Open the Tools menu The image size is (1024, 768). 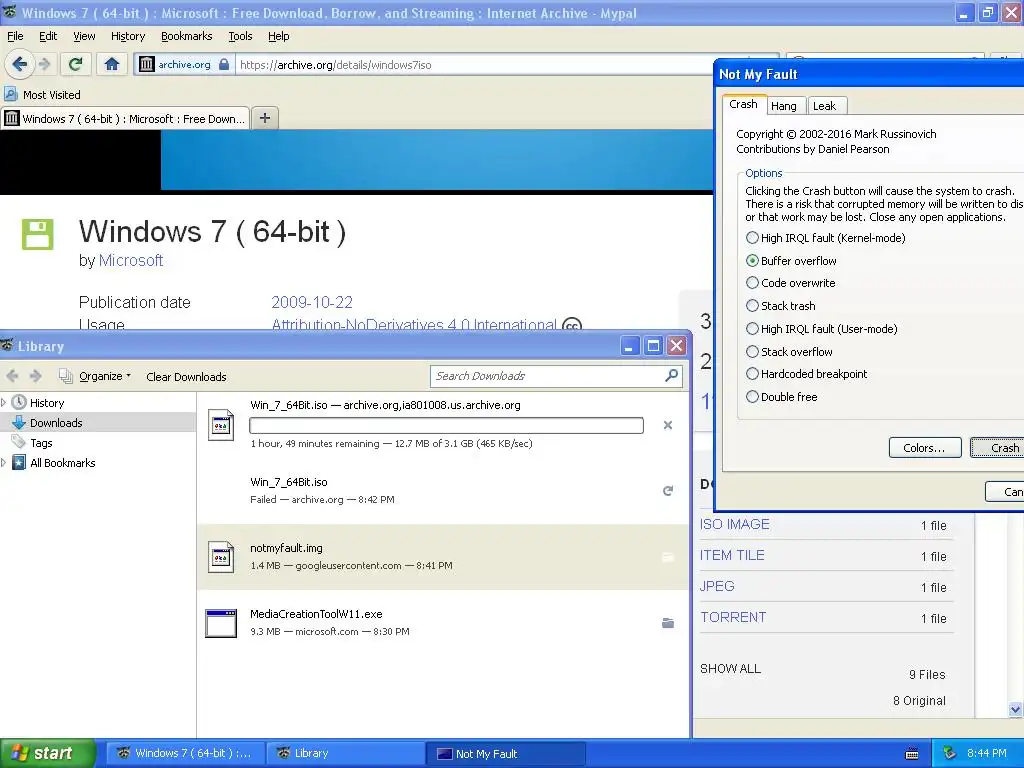tap(240, 36)
